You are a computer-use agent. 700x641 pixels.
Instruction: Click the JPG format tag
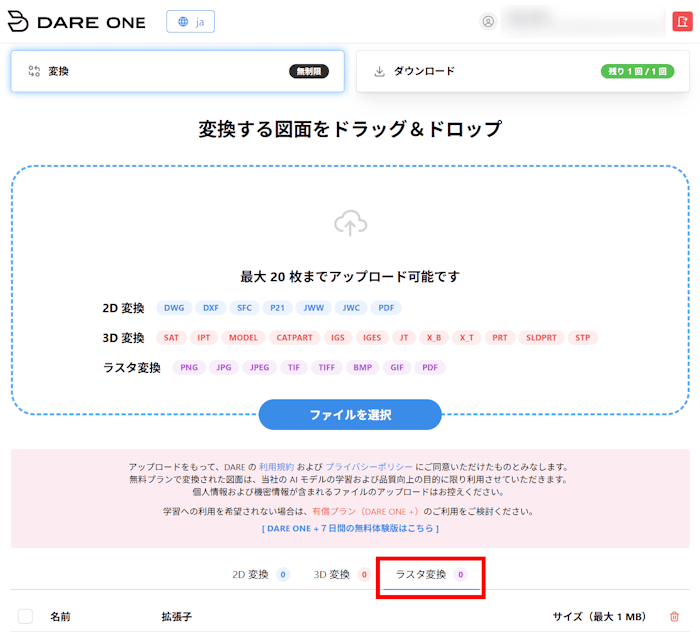tap(224, 367)
